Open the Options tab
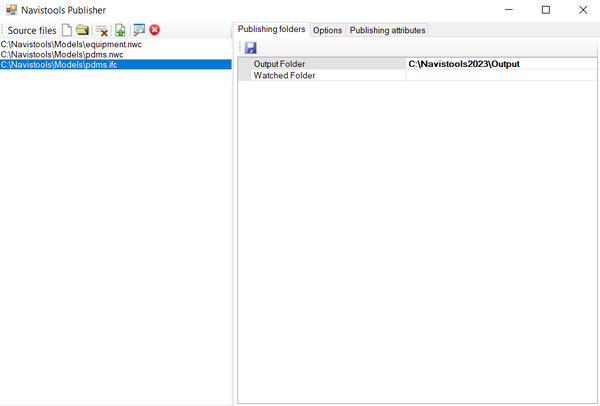 click(327, 30)
